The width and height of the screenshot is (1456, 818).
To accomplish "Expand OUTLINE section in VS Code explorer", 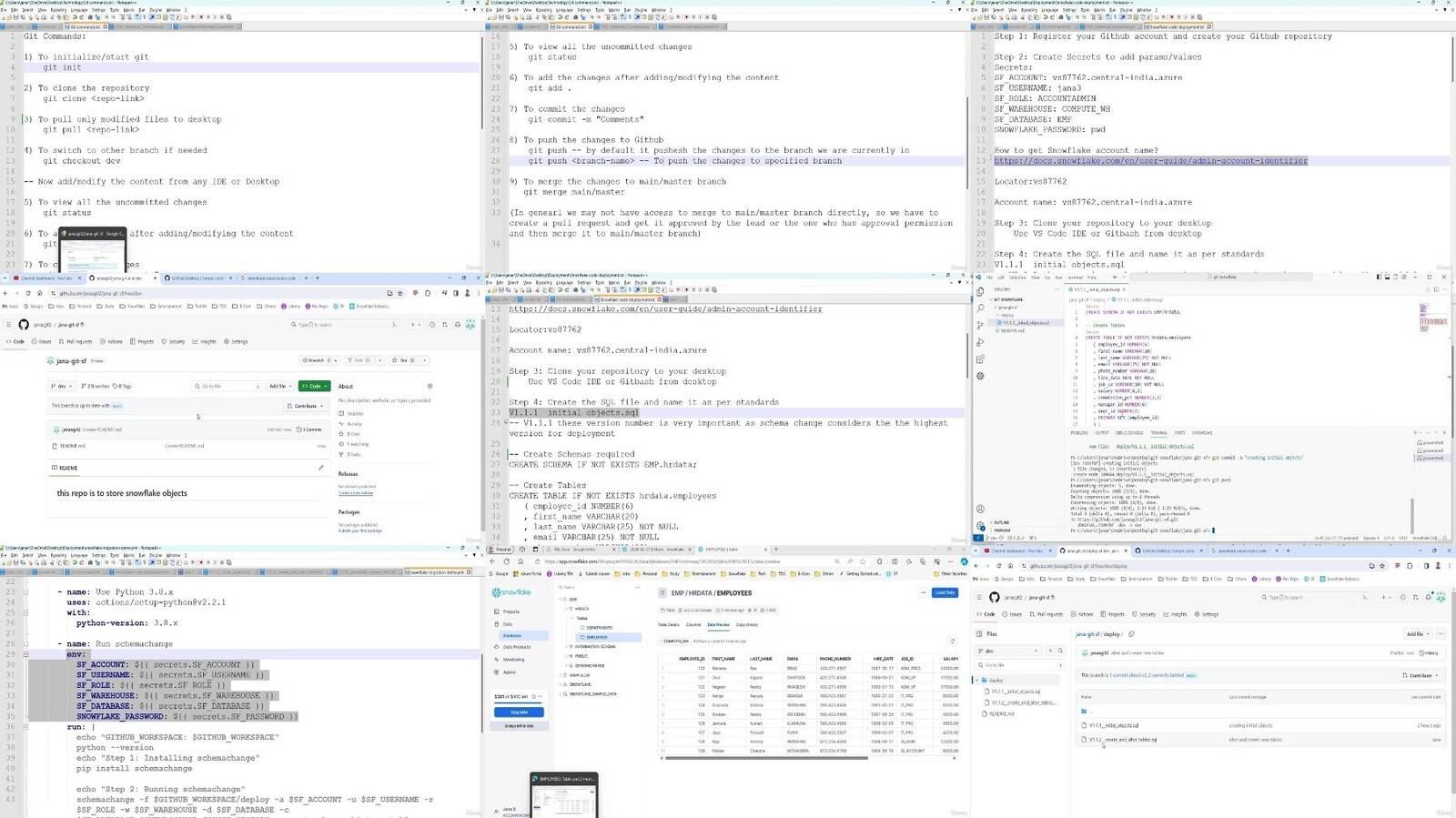I will [1001, 522].
